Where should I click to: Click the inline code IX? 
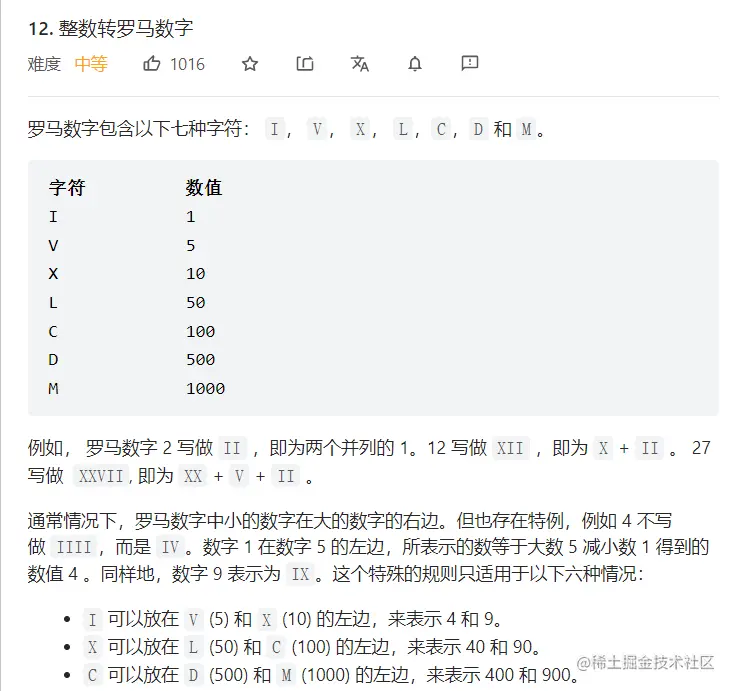300,574
